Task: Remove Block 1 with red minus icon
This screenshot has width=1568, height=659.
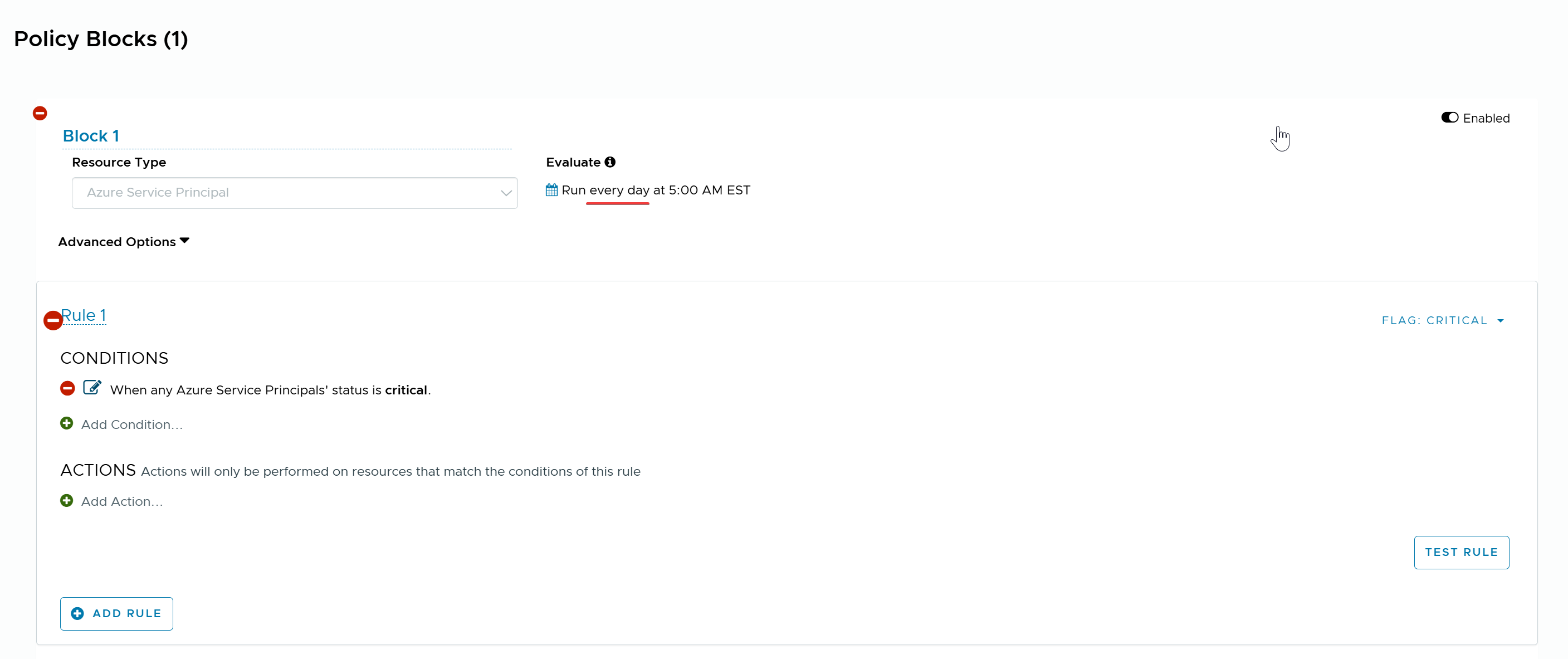Action: point(40,113)
